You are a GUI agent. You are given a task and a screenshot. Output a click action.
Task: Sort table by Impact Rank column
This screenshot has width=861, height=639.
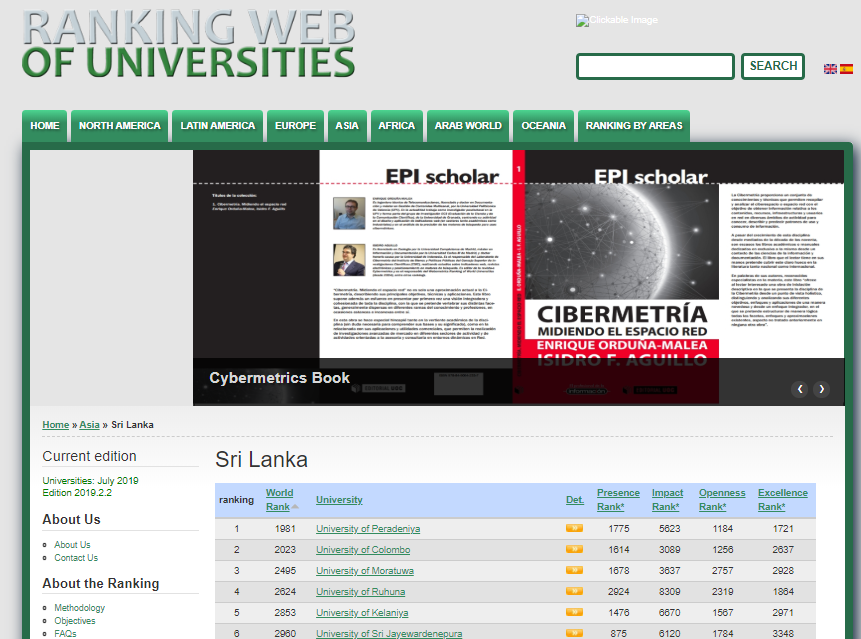[x=667, y=500]
